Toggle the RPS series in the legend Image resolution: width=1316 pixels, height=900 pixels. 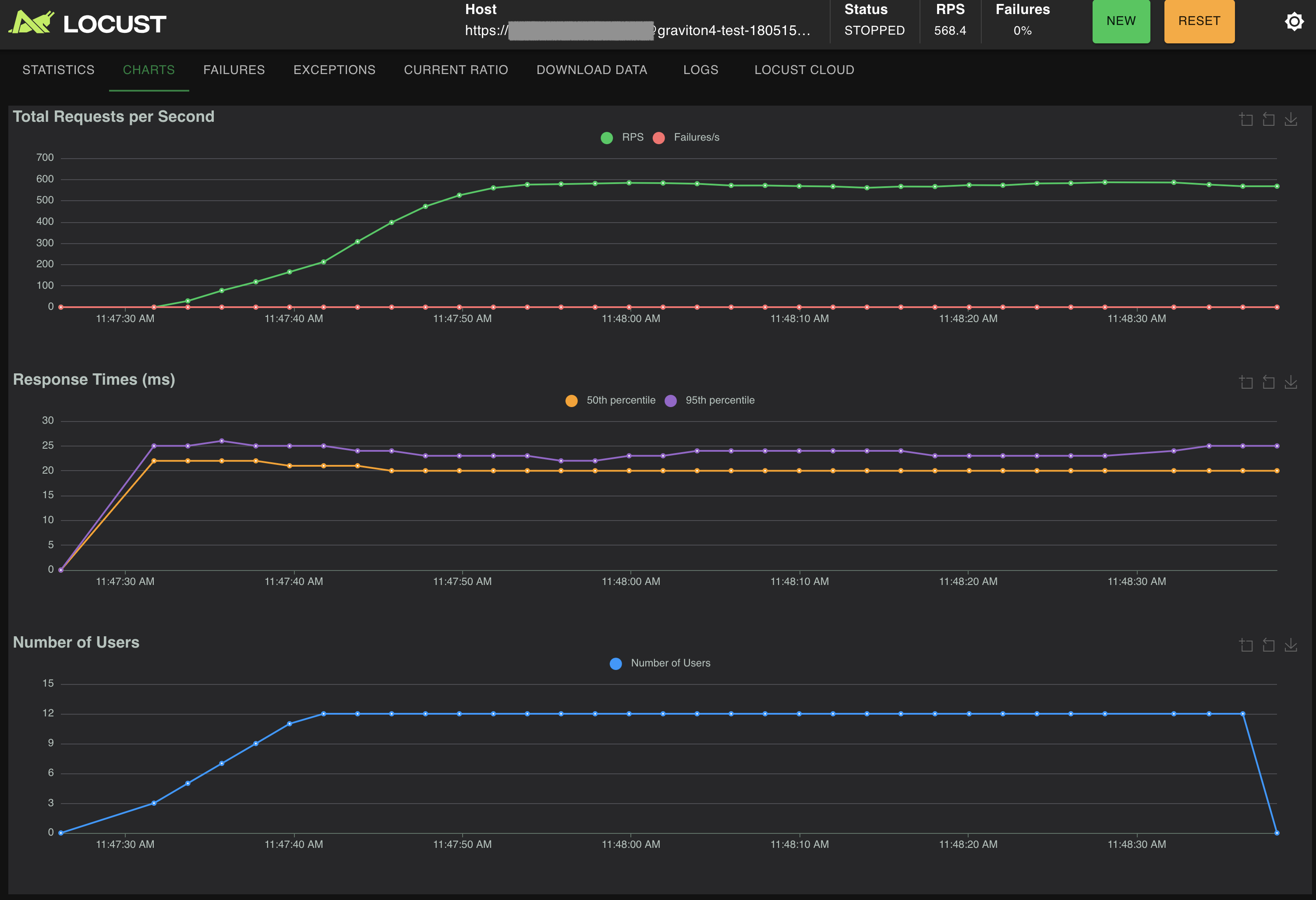pos(622,137)
